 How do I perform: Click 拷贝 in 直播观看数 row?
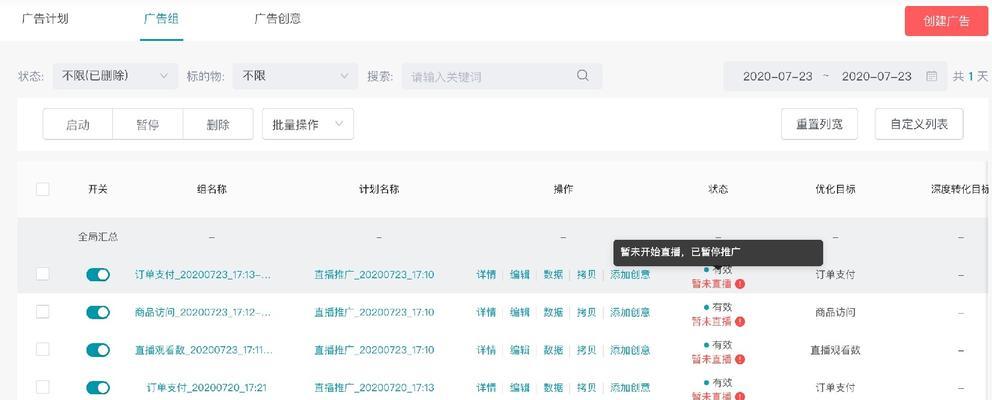(586, 350)
